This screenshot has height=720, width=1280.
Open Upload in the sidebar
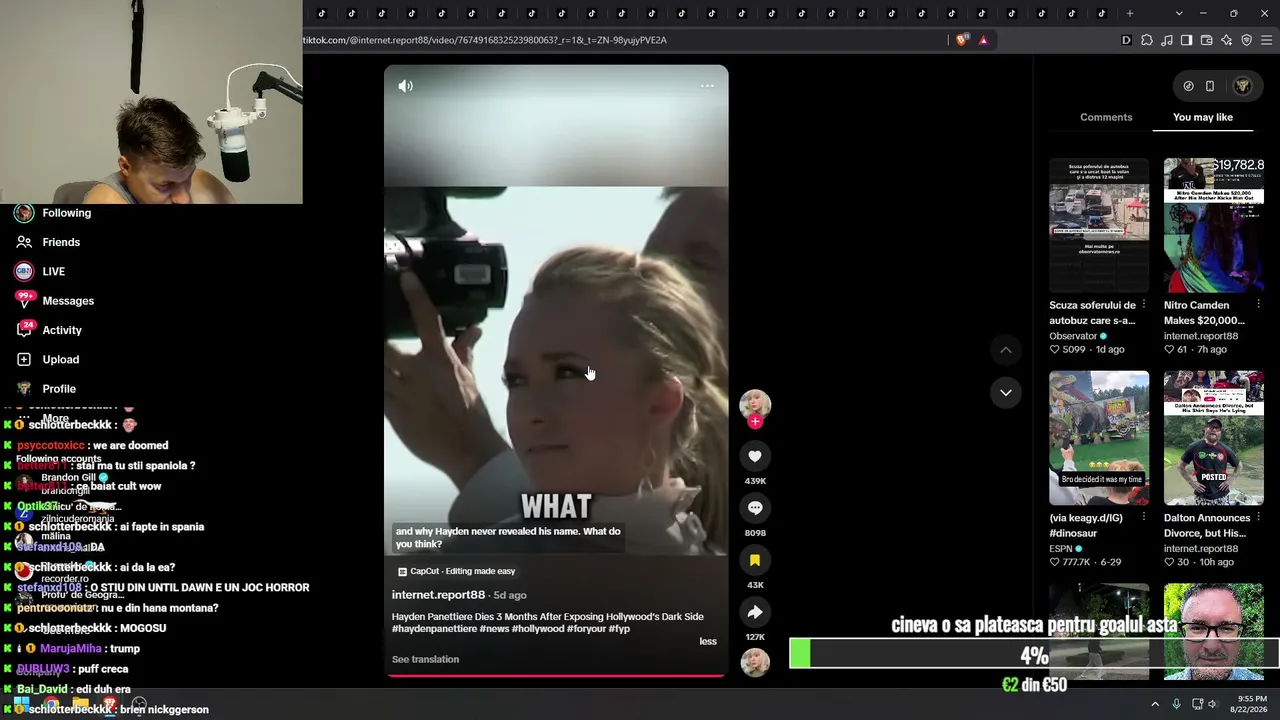point(60,359)
